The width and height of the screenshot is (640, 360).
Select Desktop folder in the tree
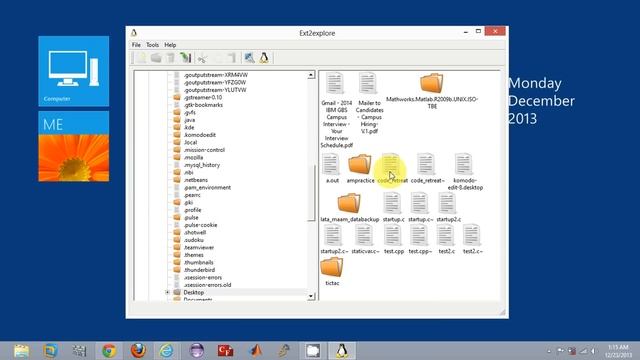(x=193, y=292)
